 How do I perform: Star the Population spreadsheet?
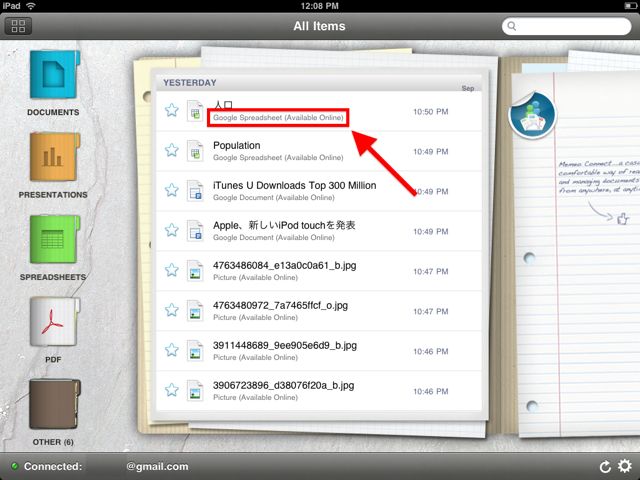[x=172, y=150]
